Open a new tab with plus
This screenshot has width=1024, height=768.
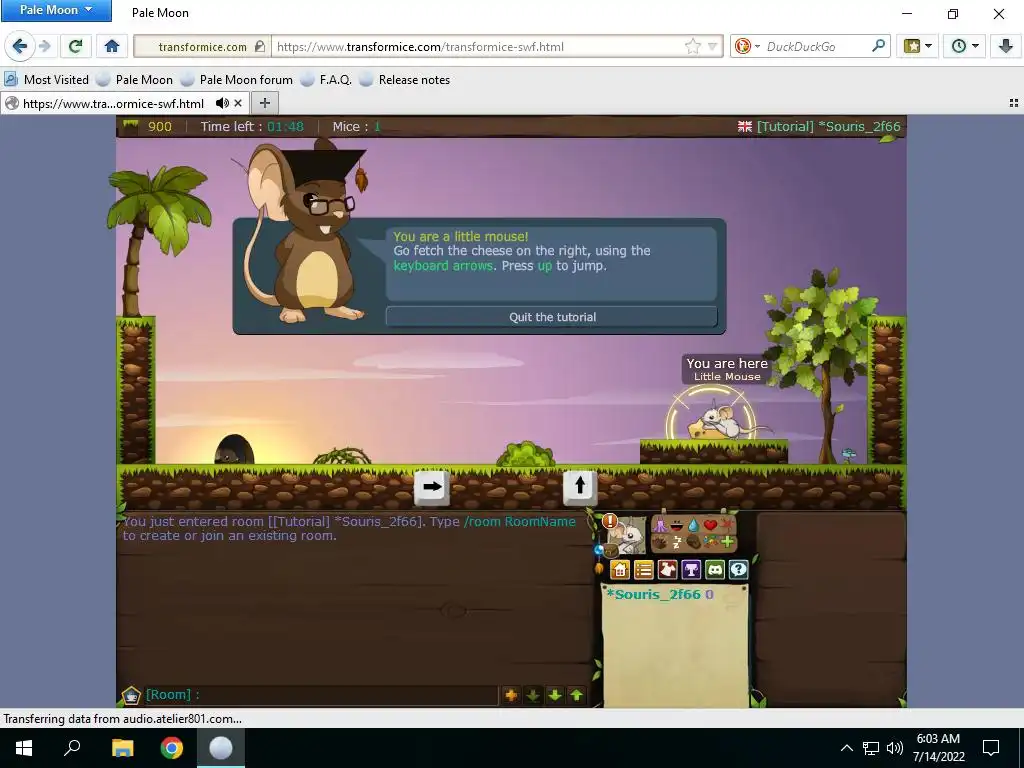pyautogui.click(x=264, y=103)
